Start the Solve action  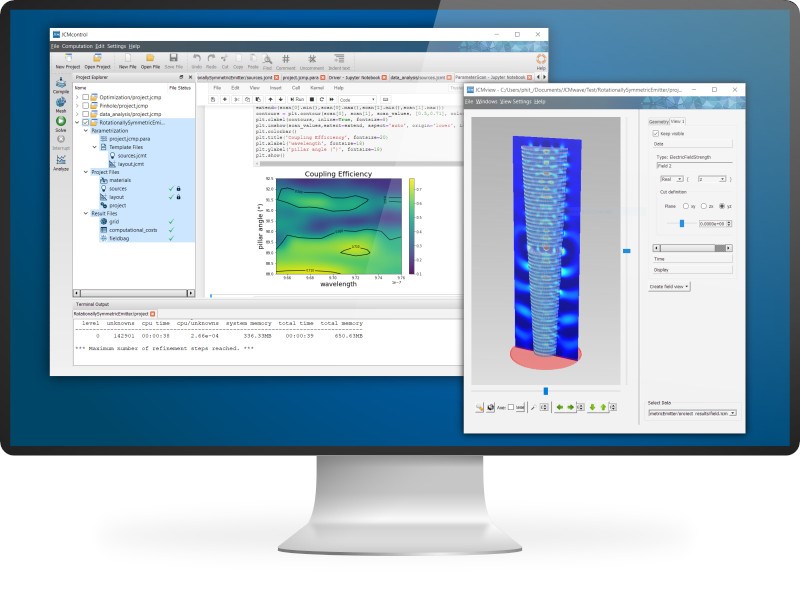61,123
